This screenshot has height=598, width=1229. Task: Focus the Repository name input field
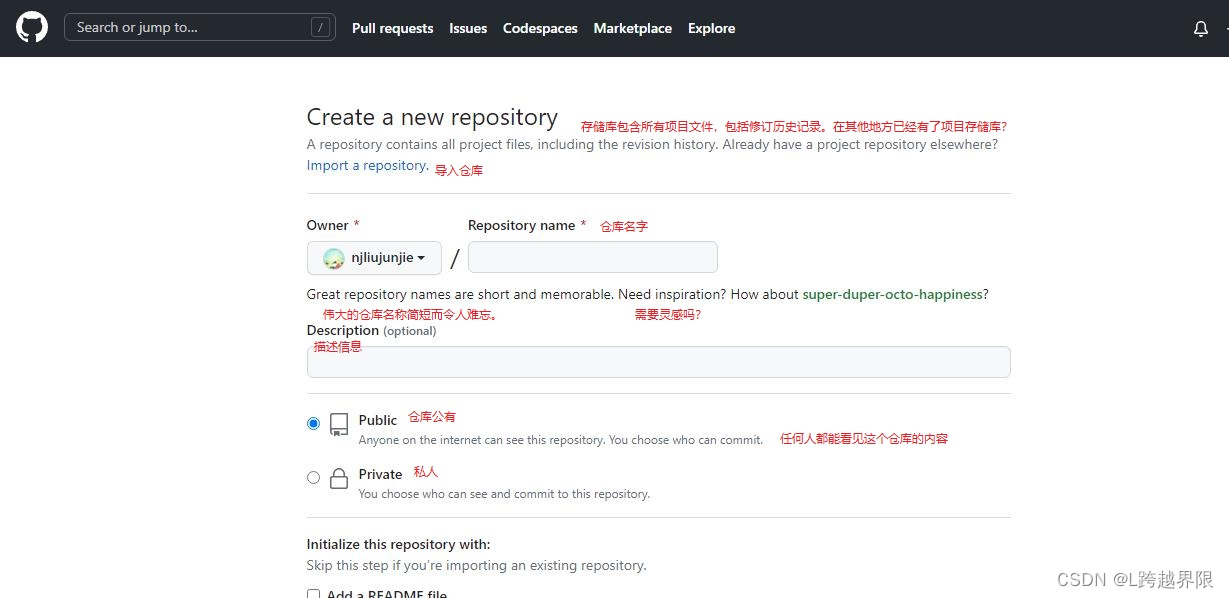[592, 257]
